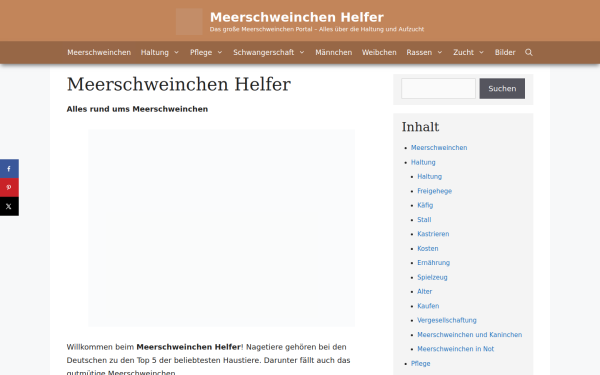This screenshot has width=600, height=375.
Task: Open Spielzeug link
Action: click(x=432, y=277)
